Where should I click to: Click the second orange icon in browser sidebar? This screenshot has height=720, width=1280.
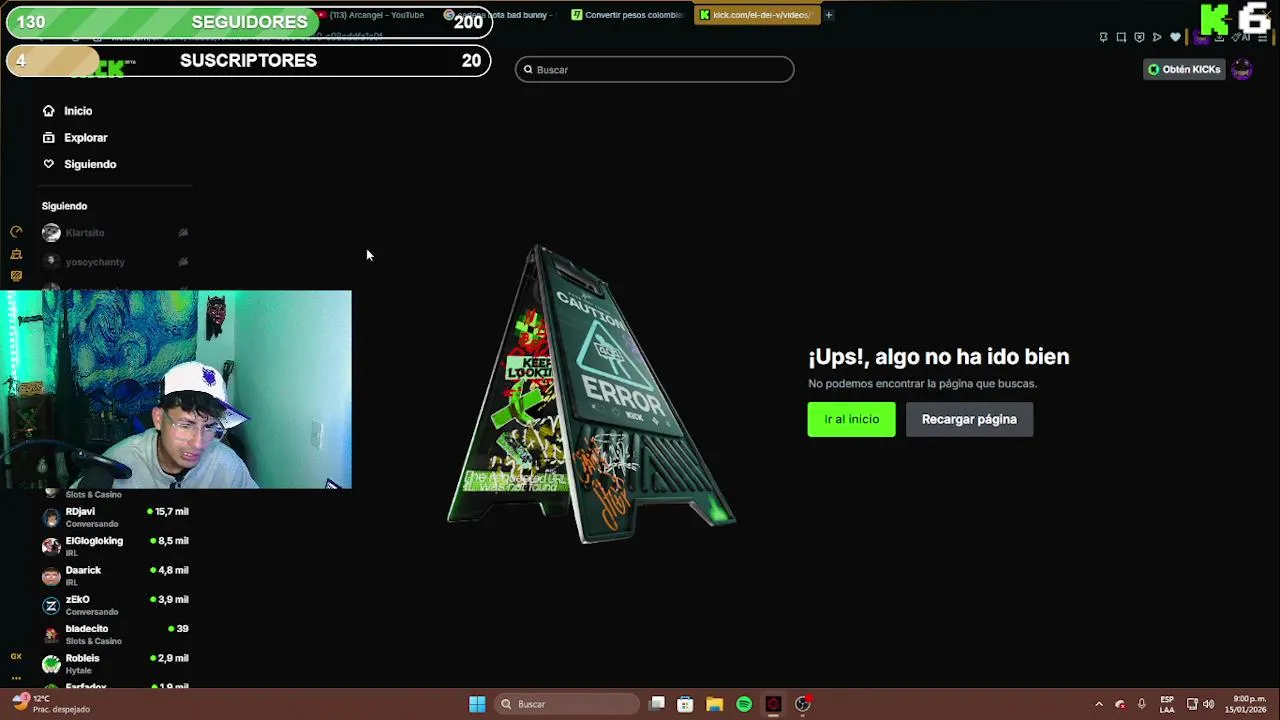coord(16,254)
